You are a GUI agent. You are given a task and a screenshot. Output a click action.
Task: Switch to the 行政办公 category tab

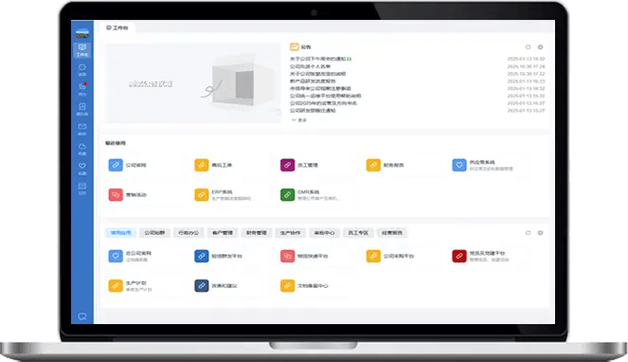click(189, 233)
